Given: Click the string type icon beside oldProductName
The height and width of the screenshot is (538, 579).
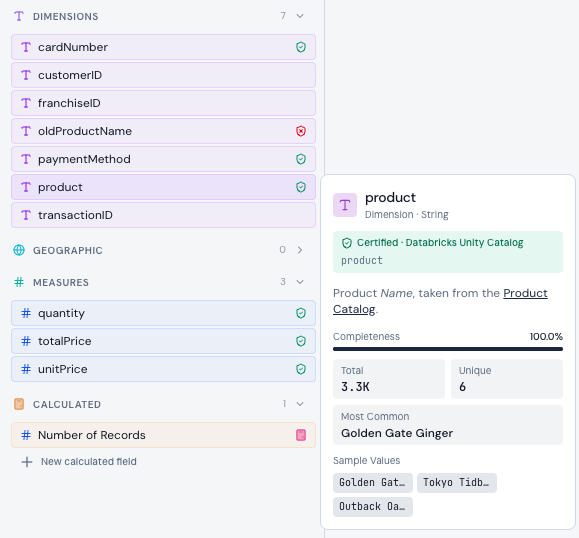Looking at the screenshot, I should point(26,131).
